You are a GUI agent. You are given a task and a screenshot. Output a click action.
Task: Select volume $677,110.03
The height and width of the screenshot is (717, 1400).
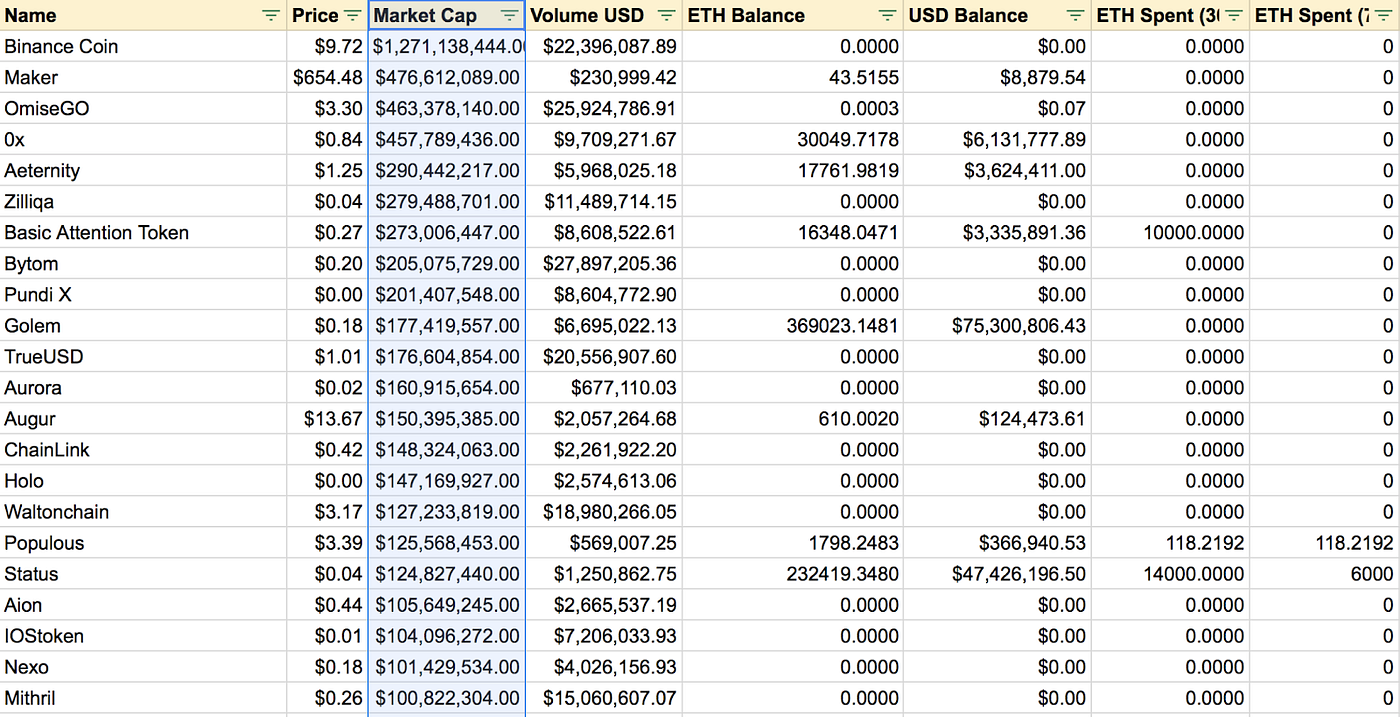(604, 387)
